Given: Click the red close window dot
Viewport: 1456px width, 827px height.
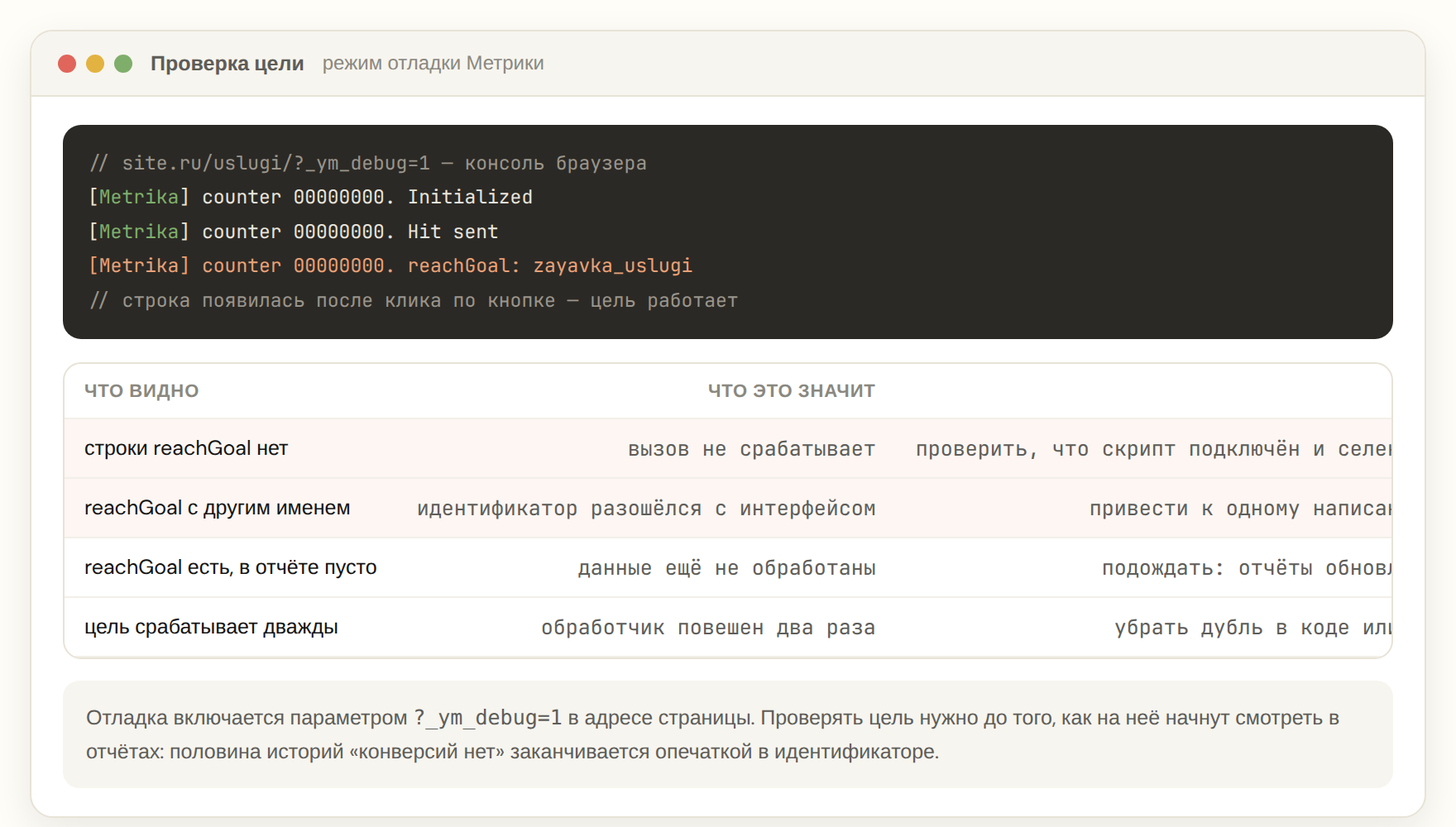Looking at the screenshot, I should [67, 64].
